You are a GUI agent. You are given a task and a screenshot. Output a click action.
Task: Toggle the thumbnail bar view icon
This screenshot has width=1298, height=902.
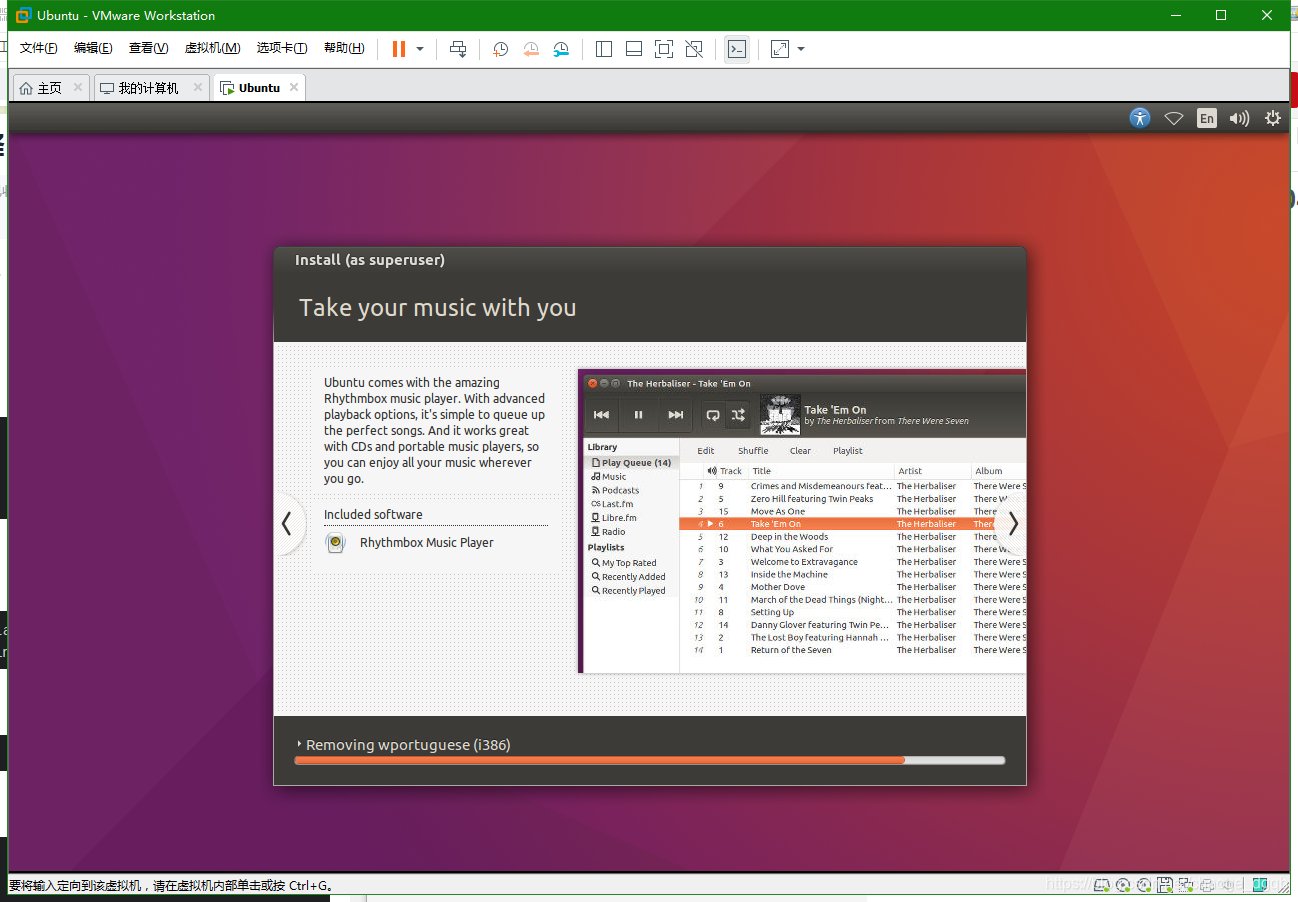[634, 49]
